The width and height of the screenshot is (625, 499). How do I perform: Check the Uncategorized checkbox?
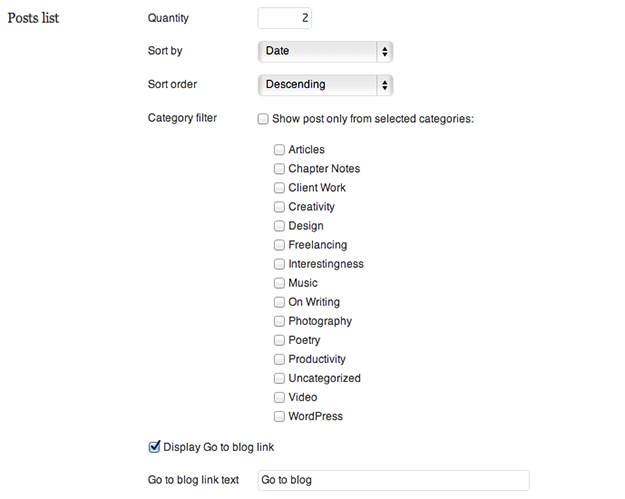click(x=280, y=378)
